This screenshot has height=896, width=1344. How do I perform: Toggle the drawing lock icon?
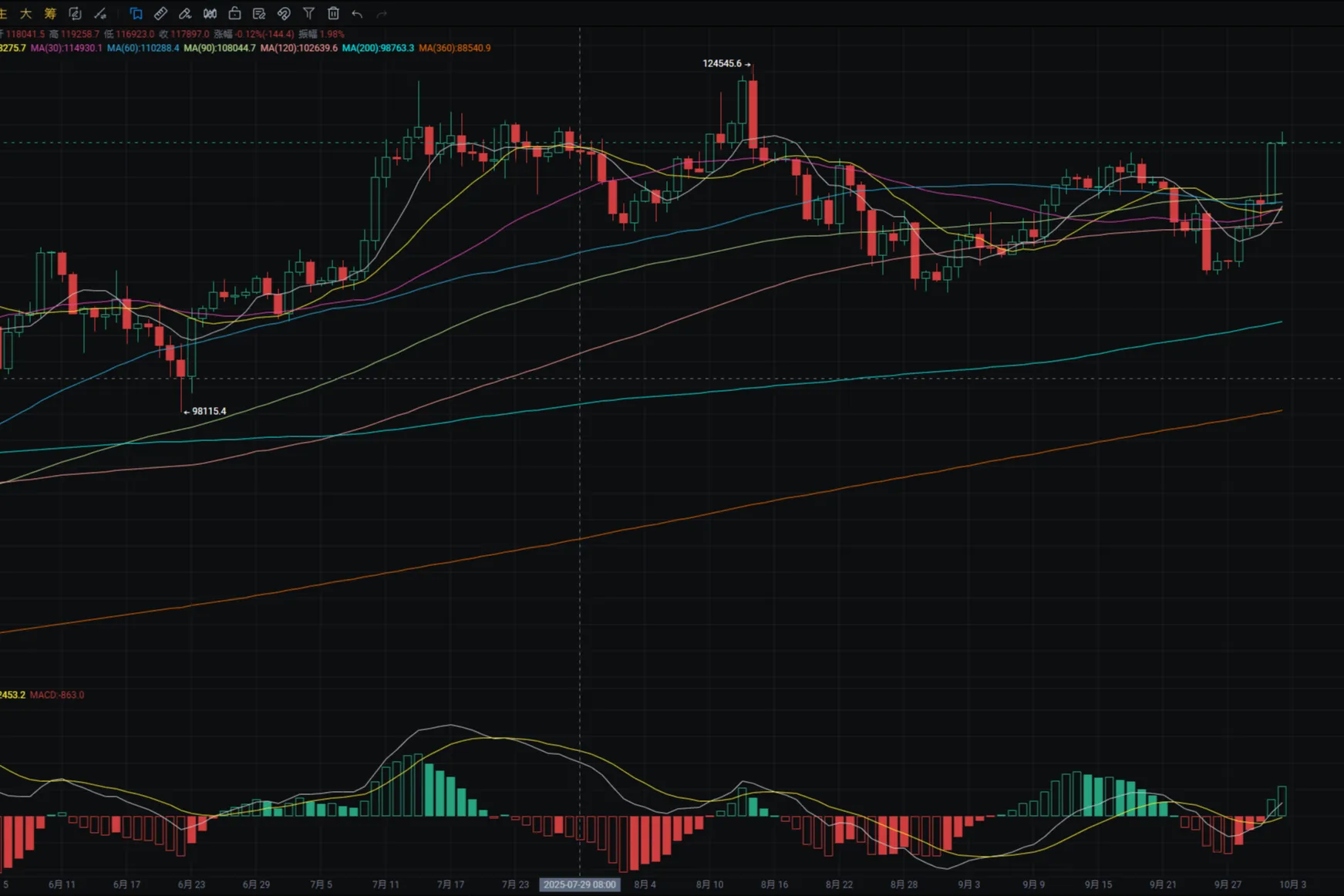pyautogui.click(x=234, y=14)
